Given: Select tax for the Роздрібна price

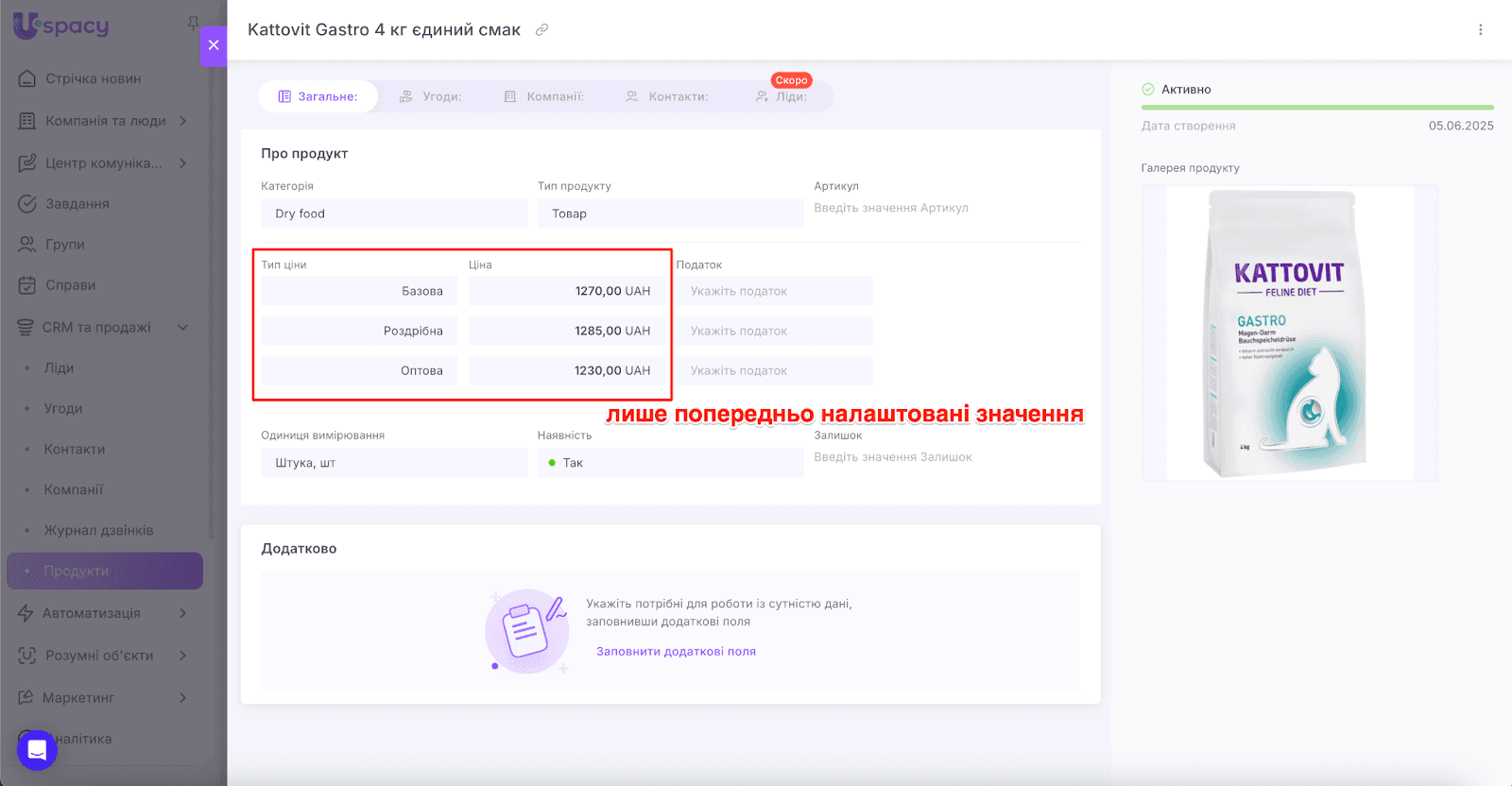Looking at the screenshot, I should click(774, 331).
